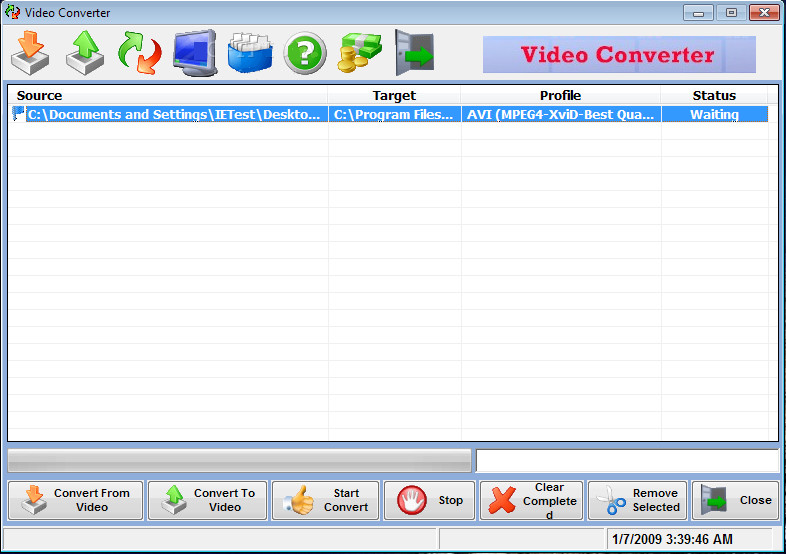Select the C:\Documents and Settings source entry
The width and height of the screenshot is (786, 554).
point(176,114)
